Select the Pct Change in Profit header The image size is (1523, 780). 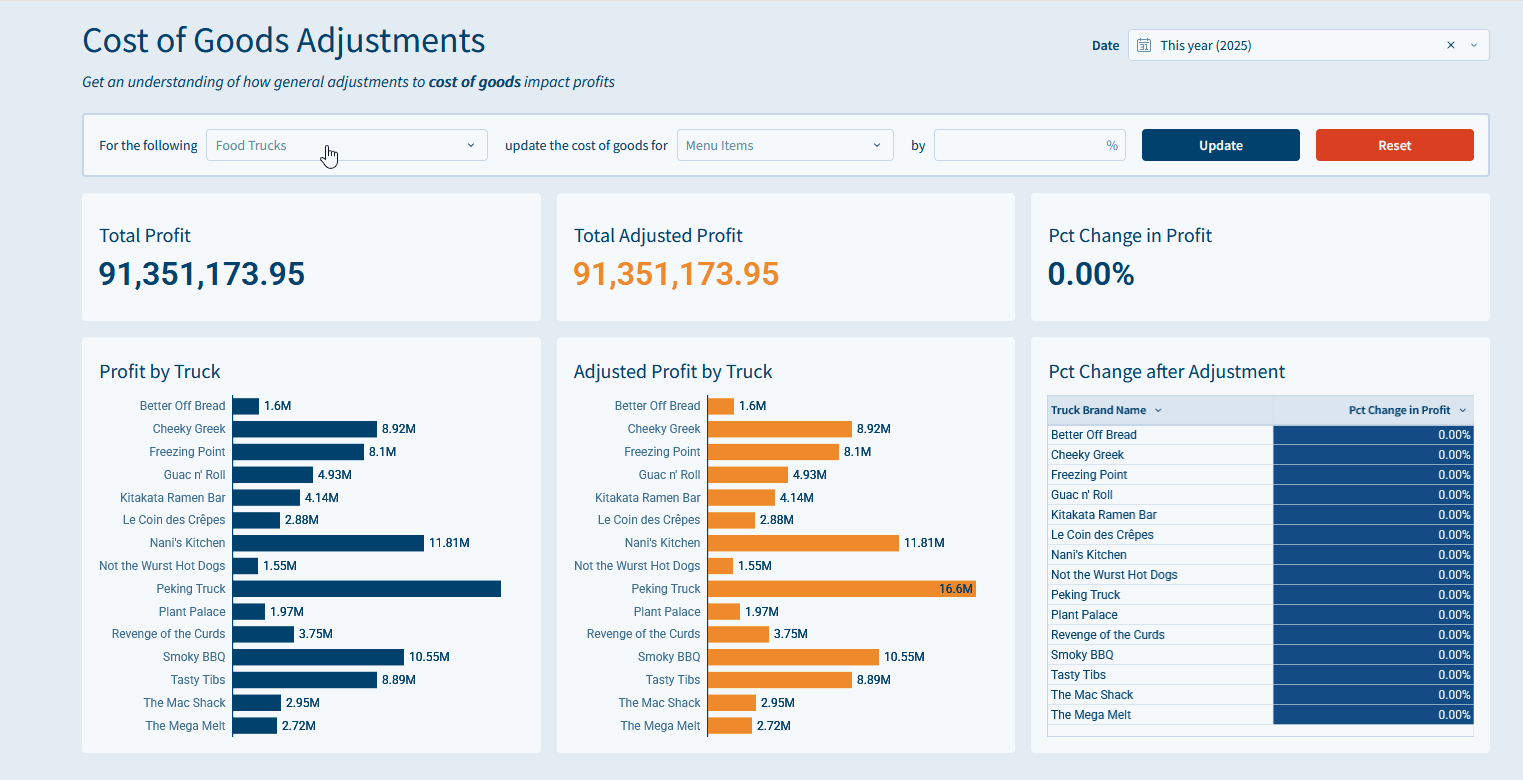point(1398,410)
